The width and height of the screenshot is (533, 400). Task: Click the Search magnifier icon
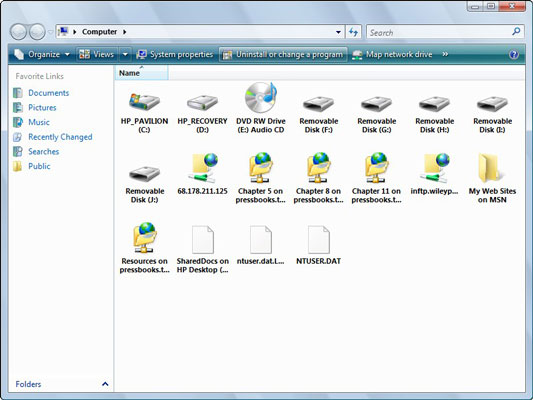pyautogui.click(x=516, y=32)
